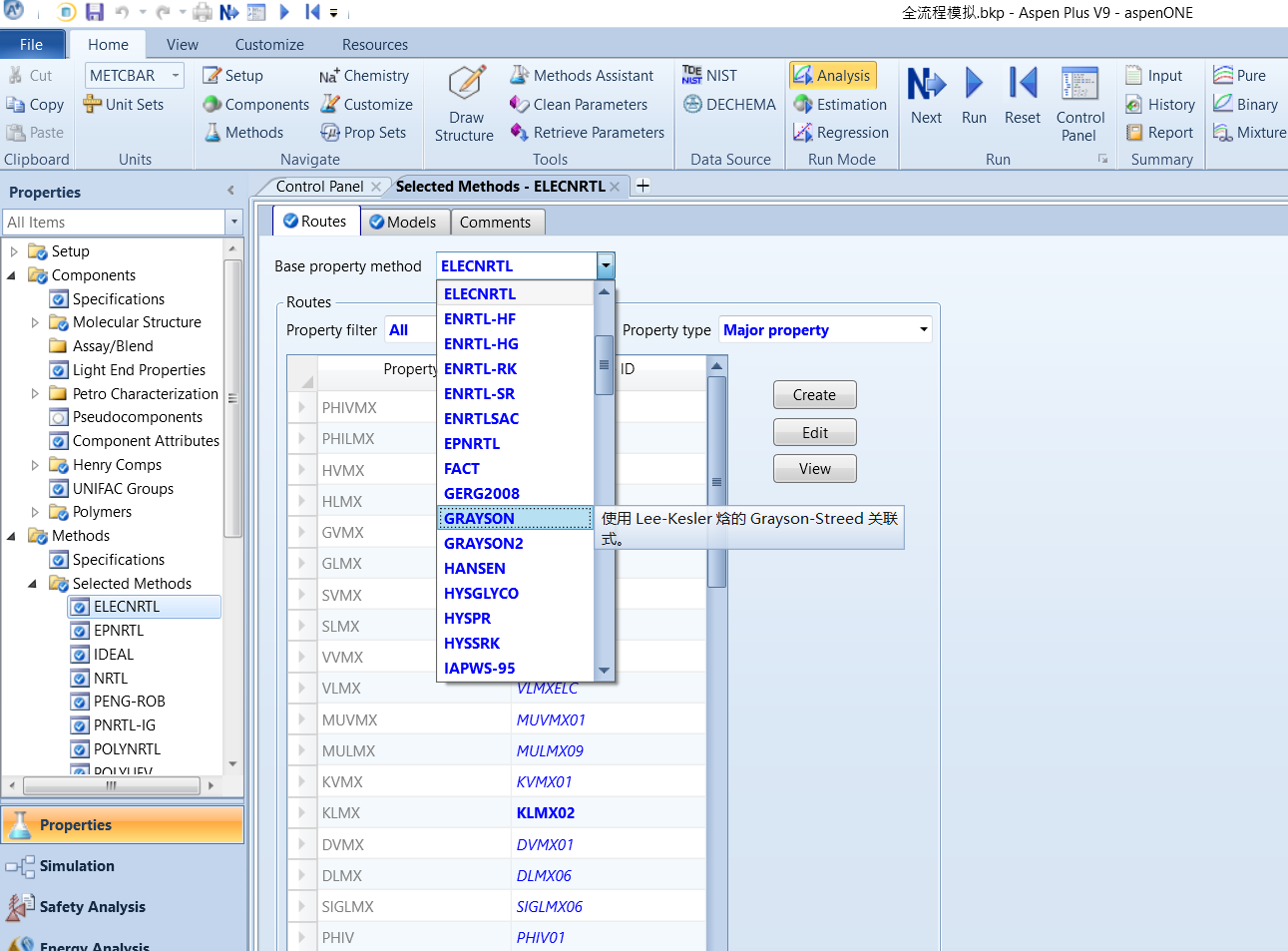Click Reset in Run group
The image size is (1288, 951).
point(1023,96)
